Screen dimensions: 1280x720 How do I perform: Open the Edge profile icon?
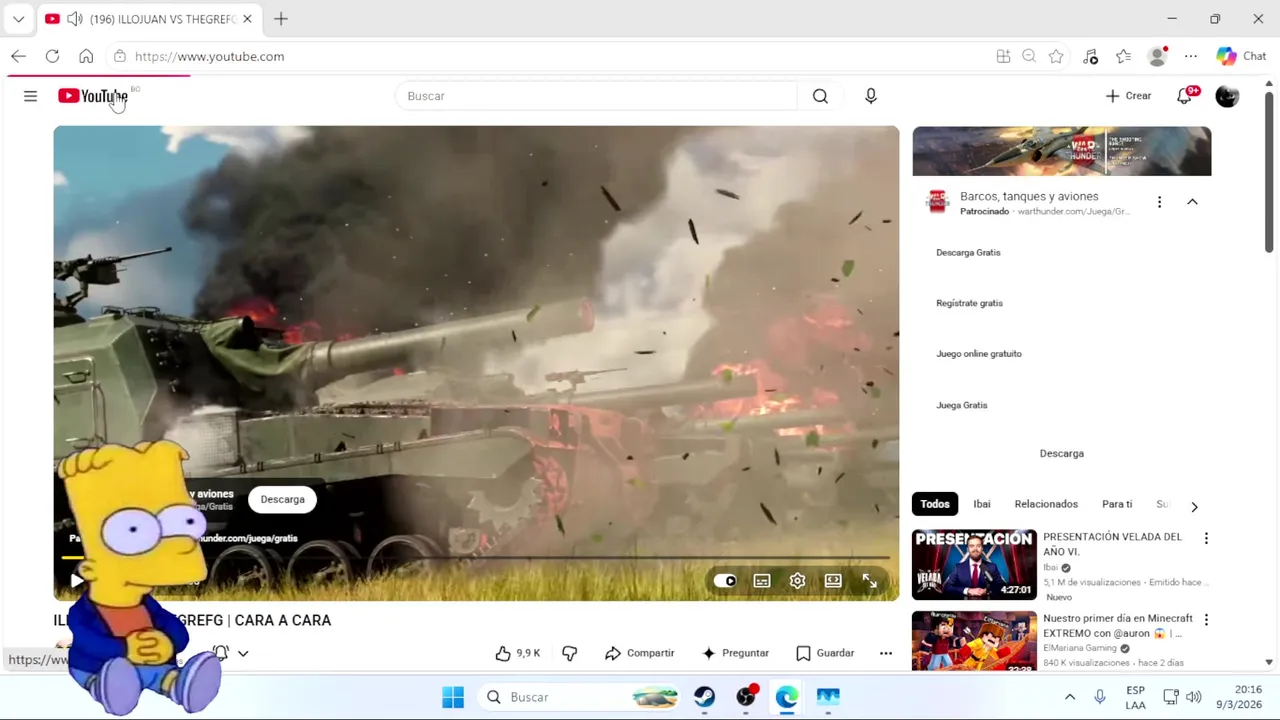[x=1158, y=56]
